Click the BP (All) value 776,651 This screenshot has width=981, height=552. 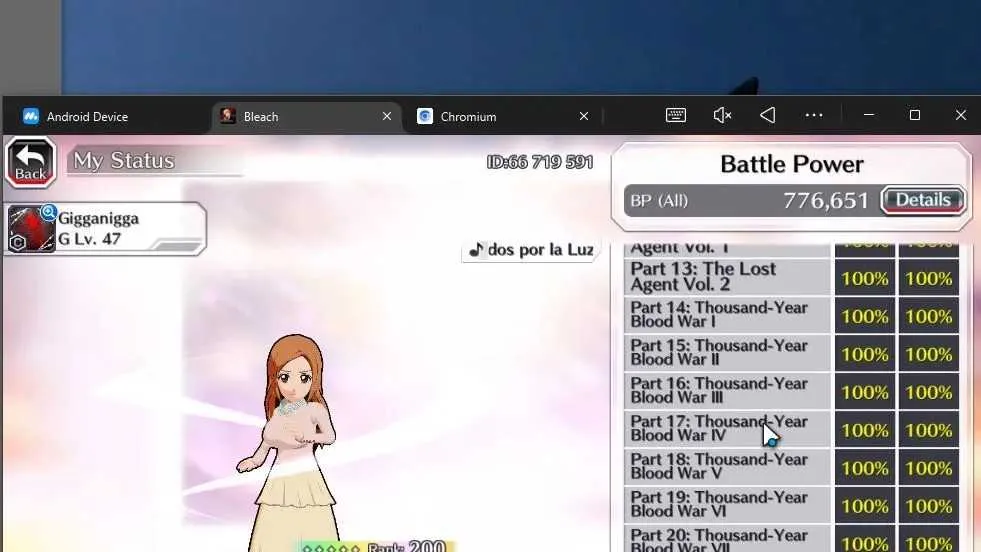[826, 201]
